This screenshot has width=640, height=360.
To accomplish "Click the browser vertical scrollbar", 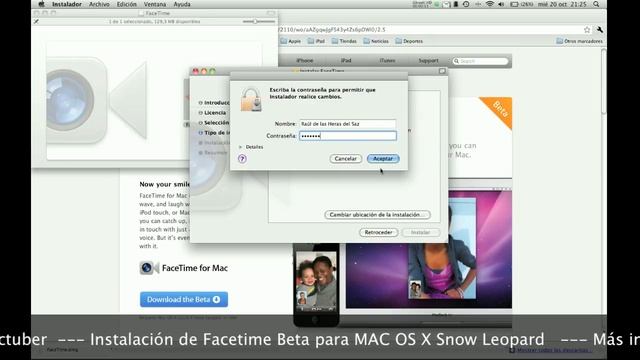I will 604,82.
